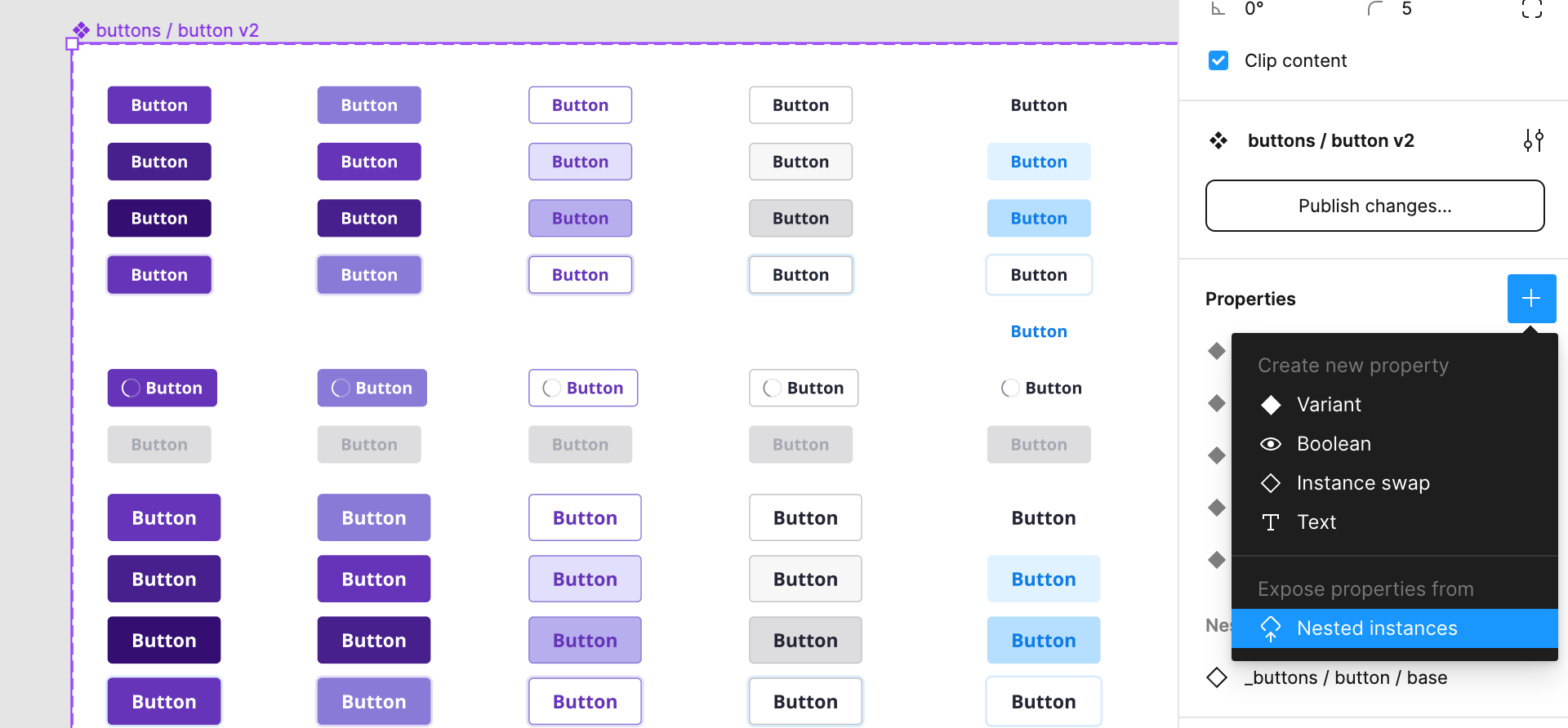Click the plus button next to Properties
1568x728 pixels.
1531,299
